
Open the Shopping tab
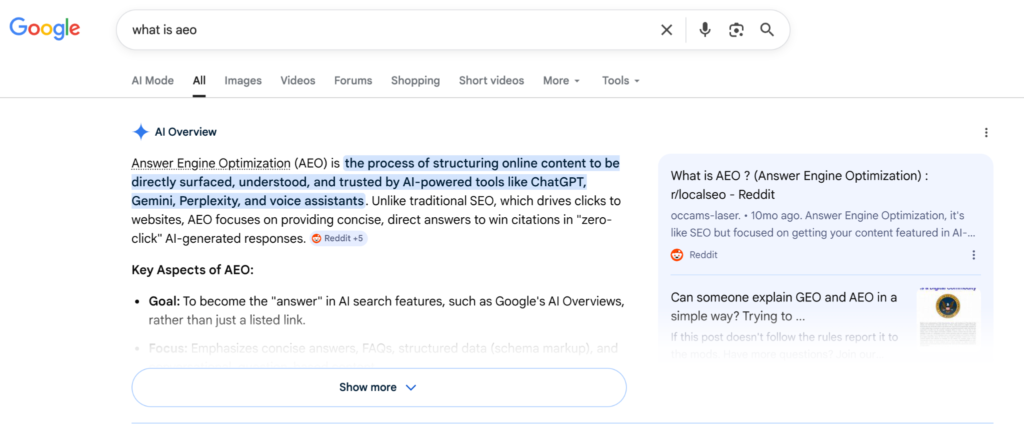click(415, 80)
